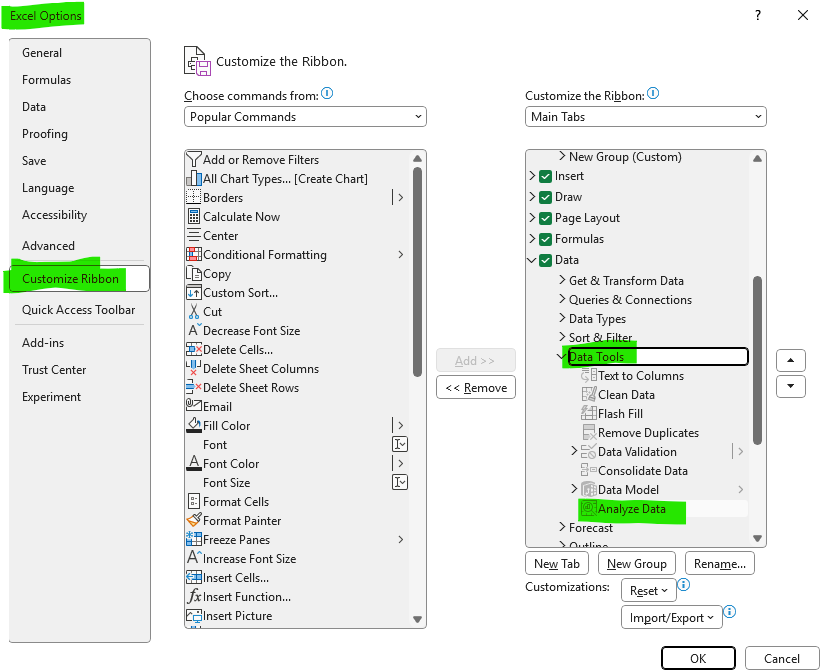The width and height of the screenshot is (823, 672).
Task: Click the Remove button
Action: click(476, 387)
